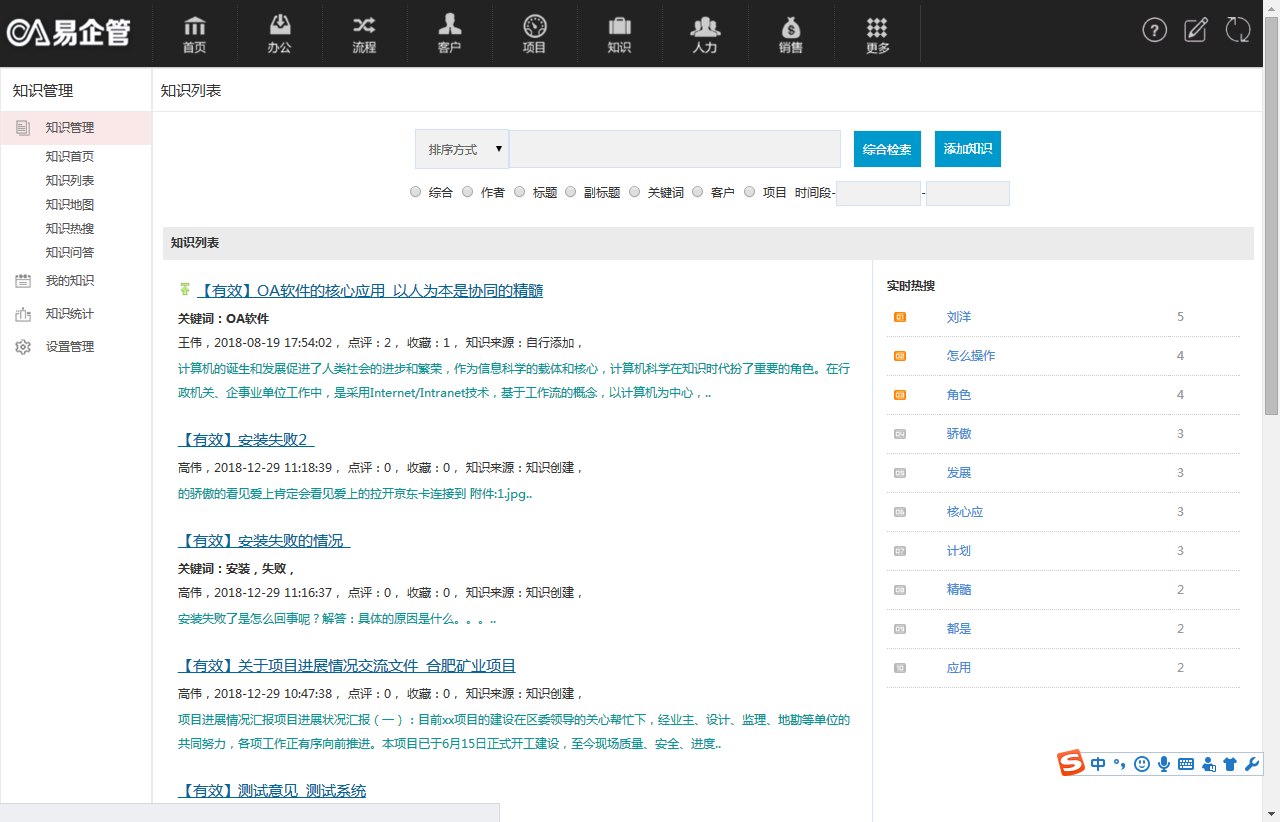Viewport: 1280px width, 822px height.
Task: Open the 流程 workflow module icon
Action: (364, 33)
